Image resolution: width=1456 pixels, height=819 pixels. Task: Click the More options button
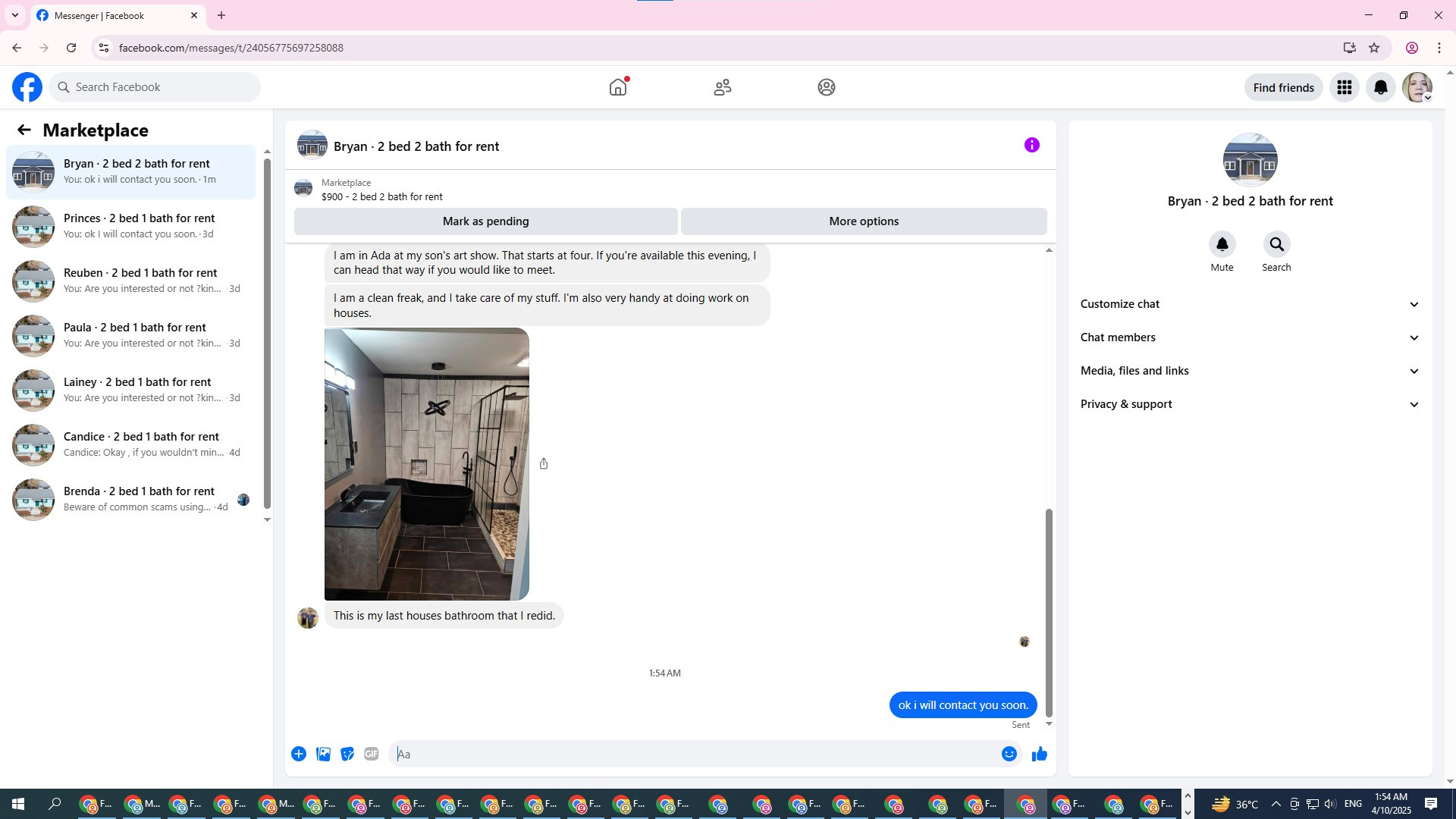[863, 221]
